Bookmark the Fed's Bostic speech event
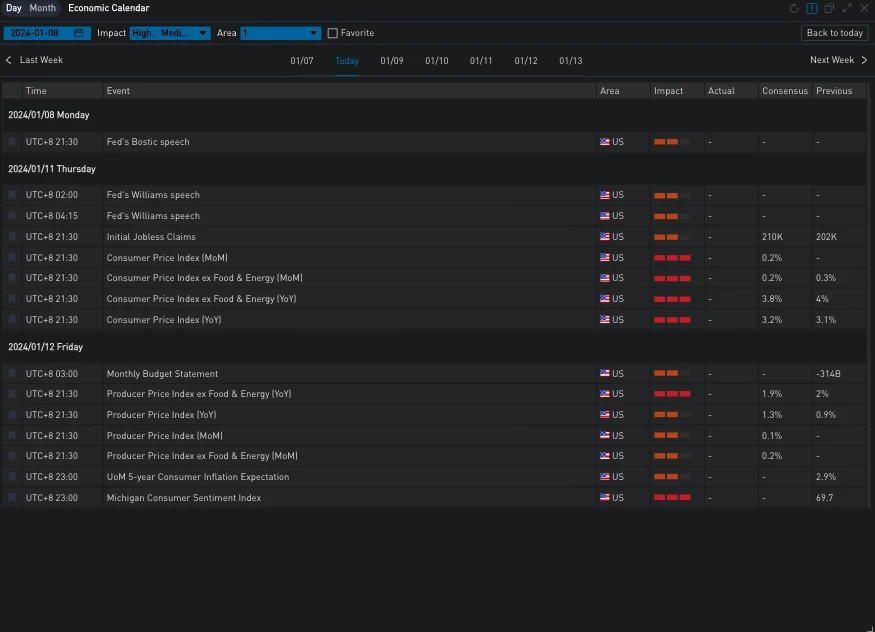The image size is (875, 632). (12, 142)
